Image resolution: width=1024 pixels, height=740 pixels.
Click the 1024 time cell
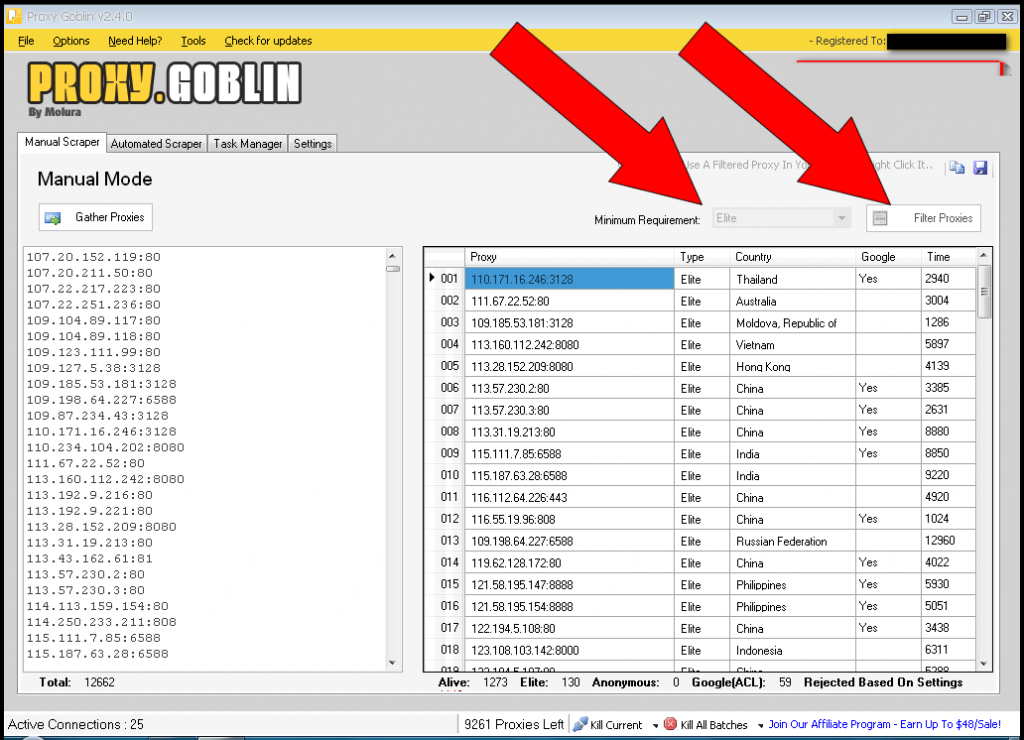click(x=948, y=519)
